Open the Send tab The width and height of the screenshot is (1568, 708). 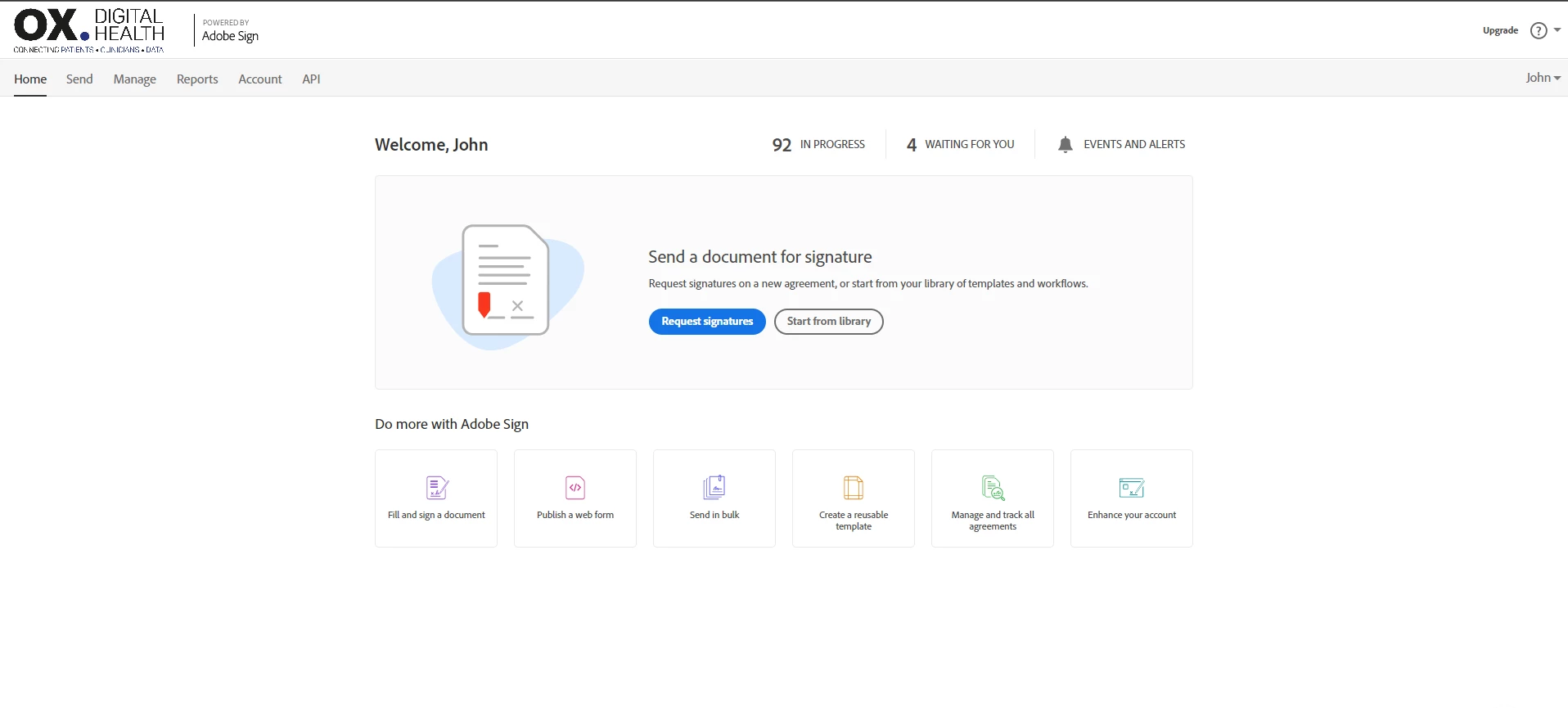pyautogui.click(x=79, y=79)
